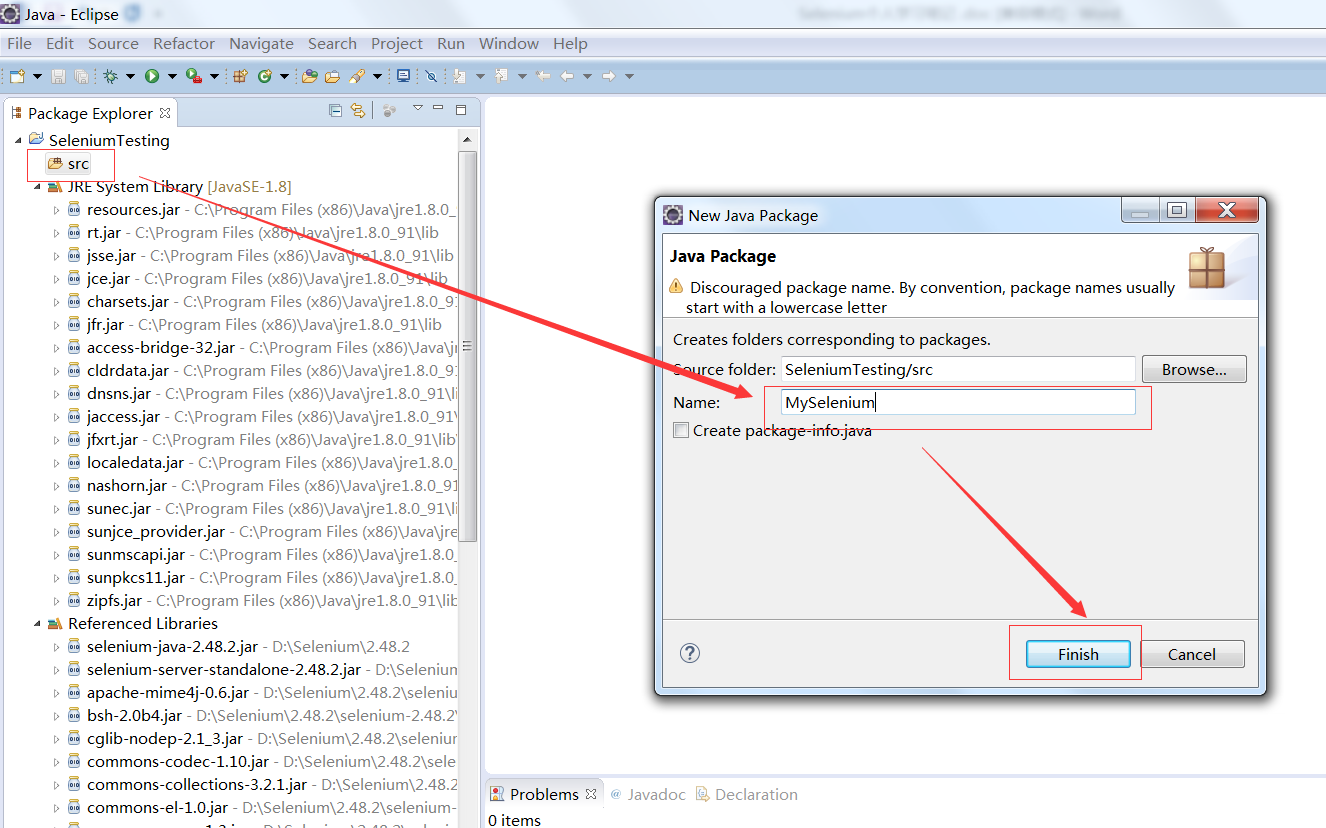Expand the rt.jar tree node

coord(56,233)
